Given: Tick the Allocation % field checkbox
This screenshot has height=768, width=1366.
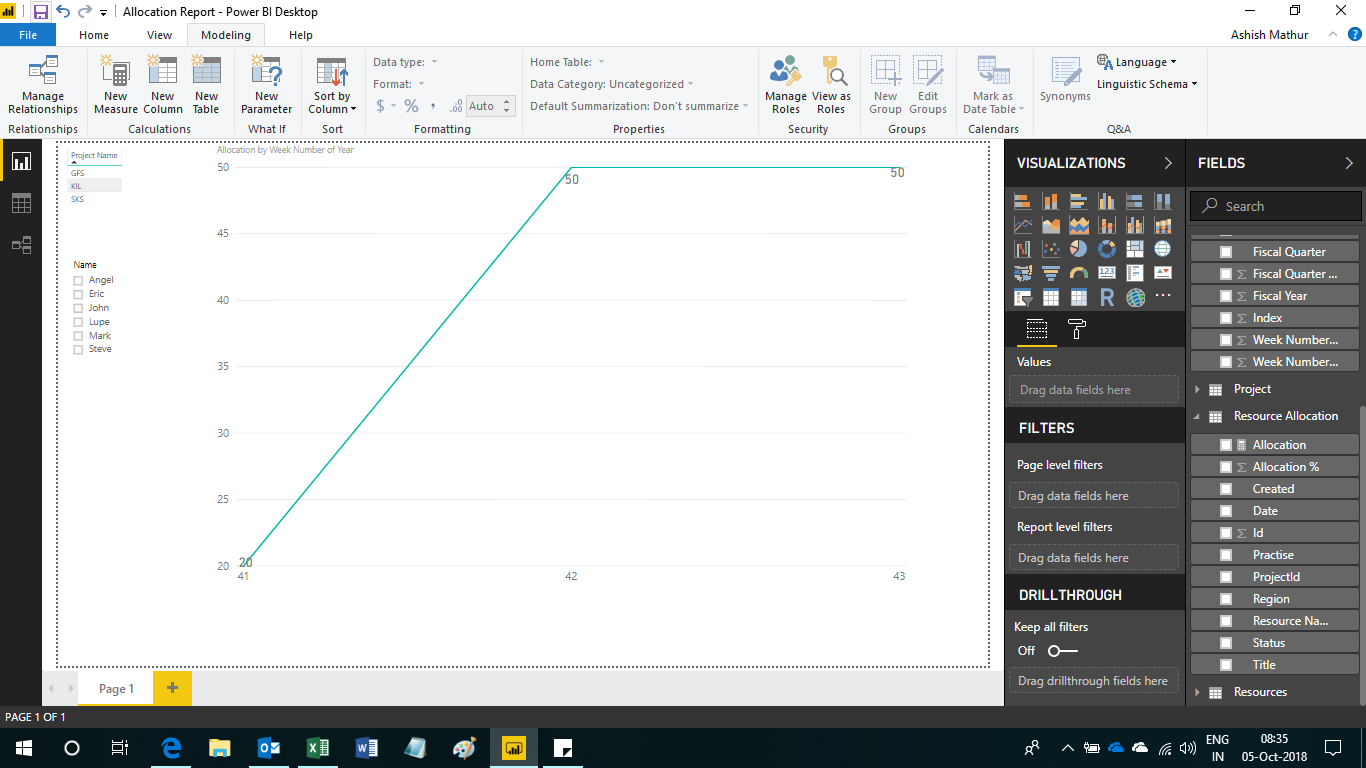Looking at the screenshot, I should (x=1226, y=467).
